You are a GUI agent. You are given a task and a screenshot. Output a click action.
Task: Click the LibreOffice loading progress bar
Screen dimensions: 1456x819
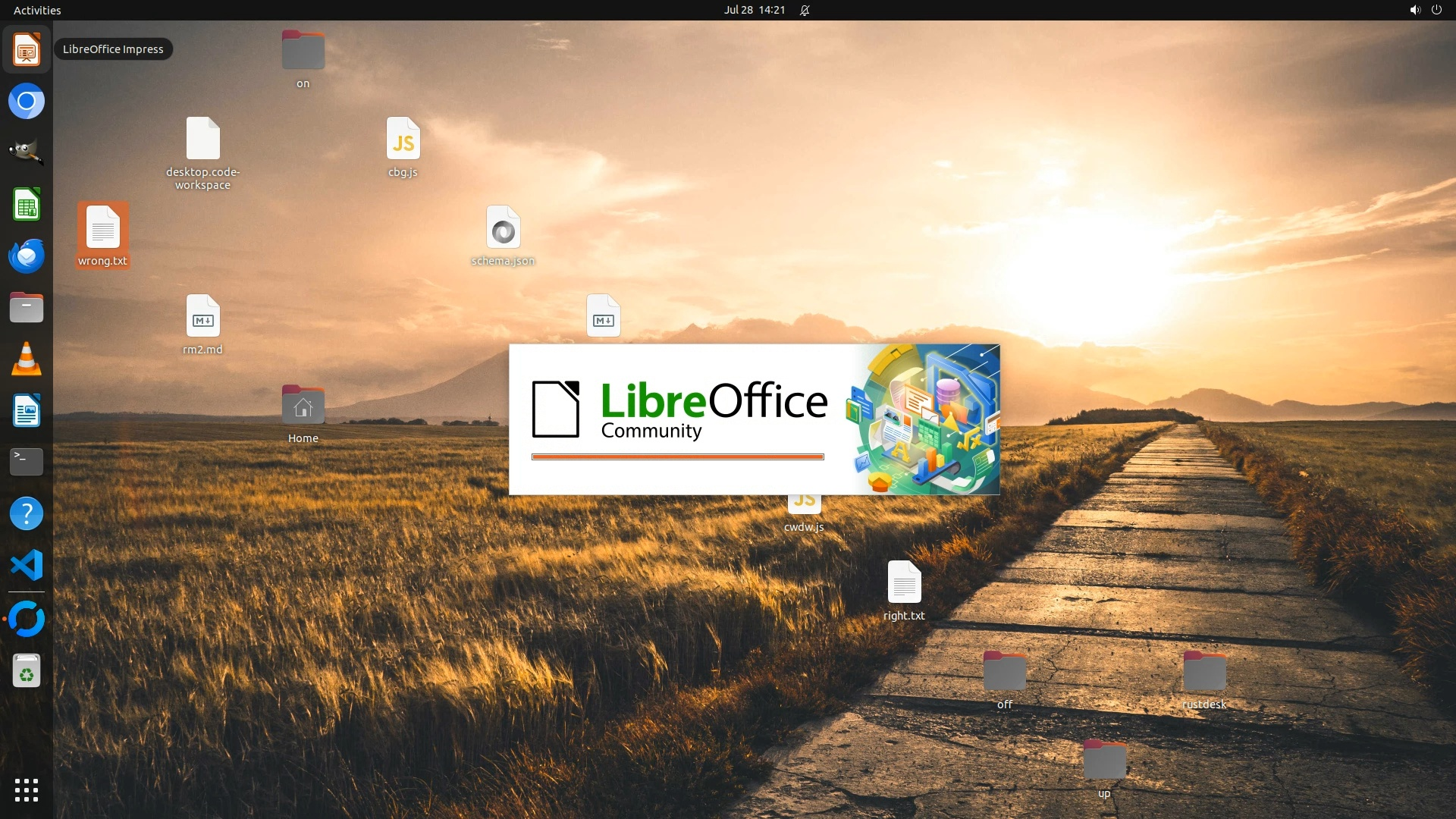[677, 457]
